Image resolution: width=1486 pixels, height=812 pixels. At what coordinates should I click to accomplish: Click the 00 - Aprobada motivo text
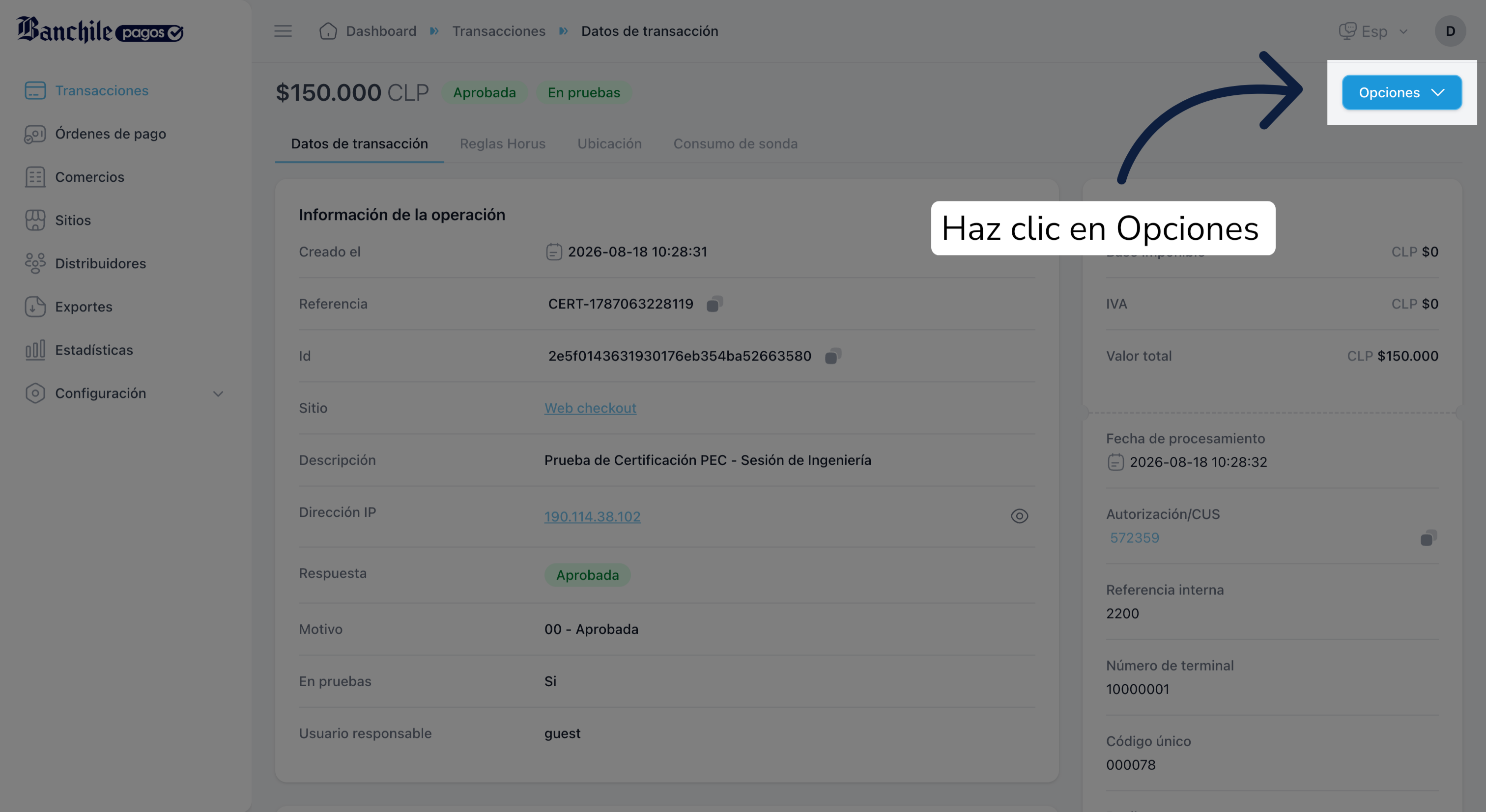tap(591, 629)
